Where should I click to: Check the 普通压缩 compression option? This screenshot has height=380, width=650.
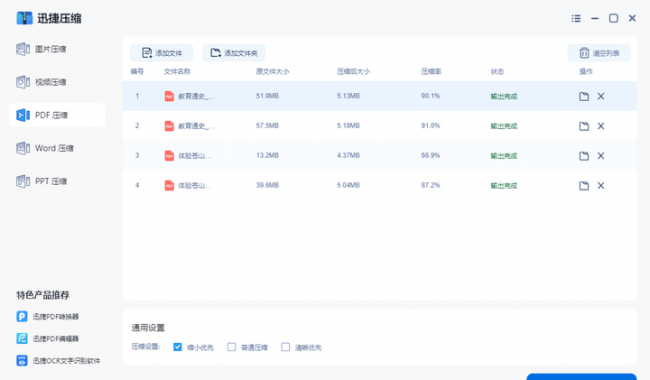[231, 347]
